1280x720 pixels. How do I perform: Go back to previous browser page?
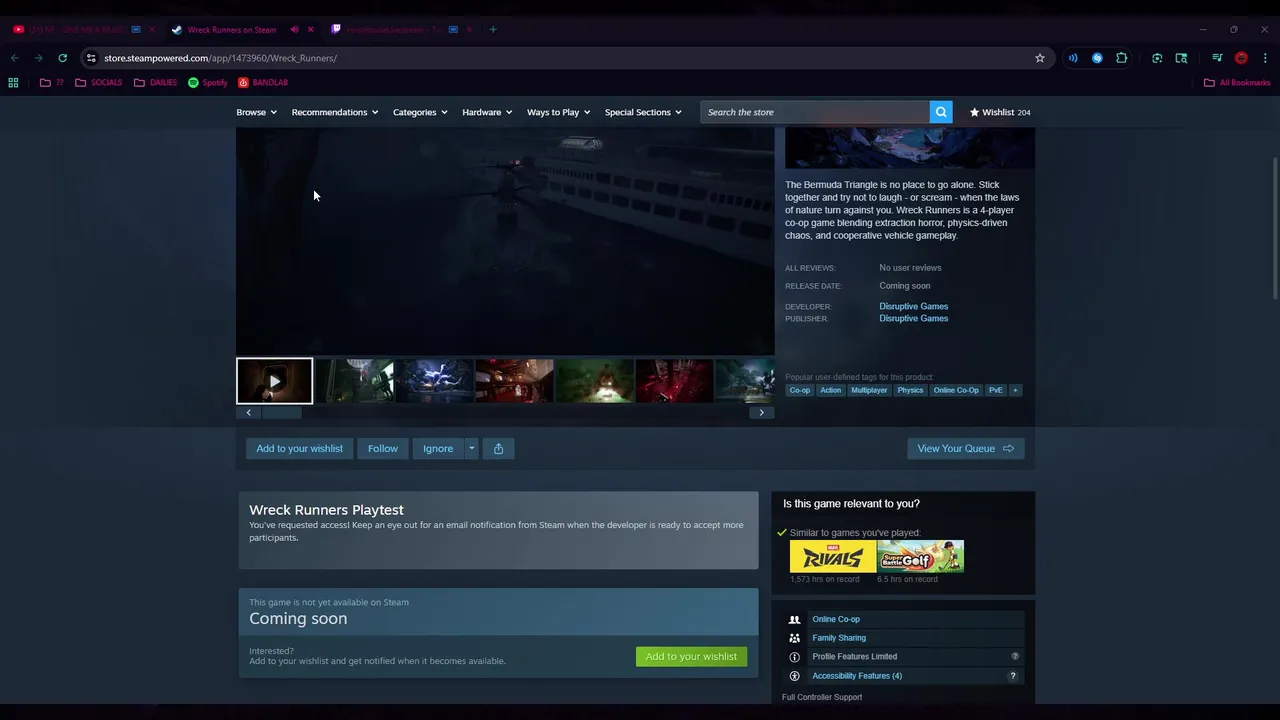tap(15, 58)
